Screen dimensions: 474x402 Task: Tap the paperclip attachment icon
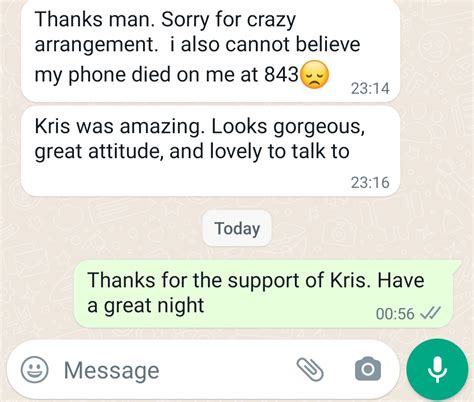(x=310, y=370)
